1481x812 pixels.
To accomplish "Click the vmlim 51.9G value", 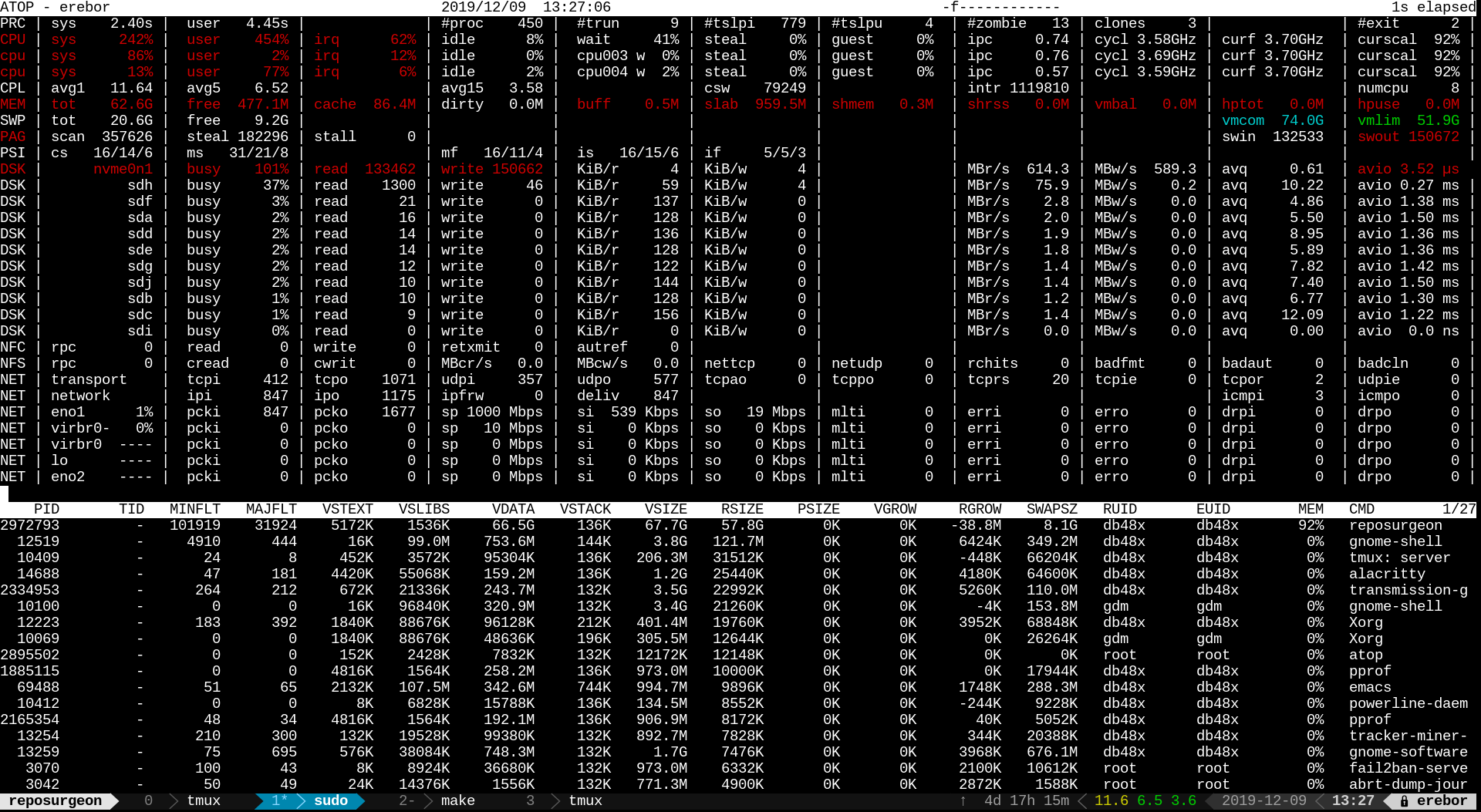I will (1408, 121).
